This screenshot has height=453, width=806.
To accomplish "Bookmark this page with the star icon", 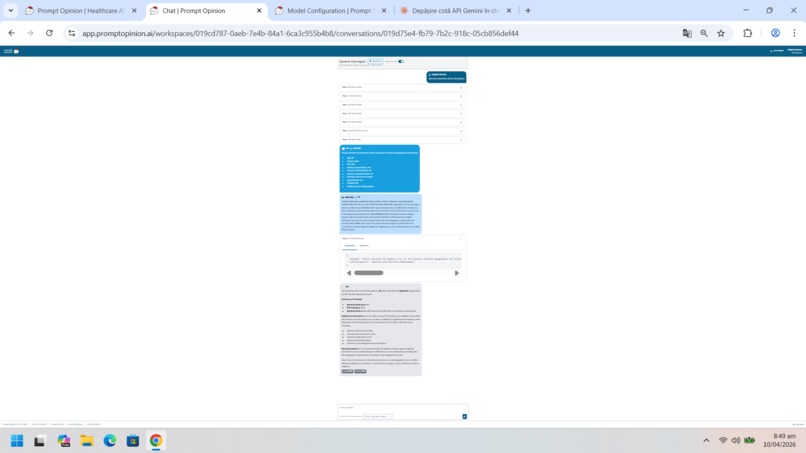I will (x=721, y=33).
